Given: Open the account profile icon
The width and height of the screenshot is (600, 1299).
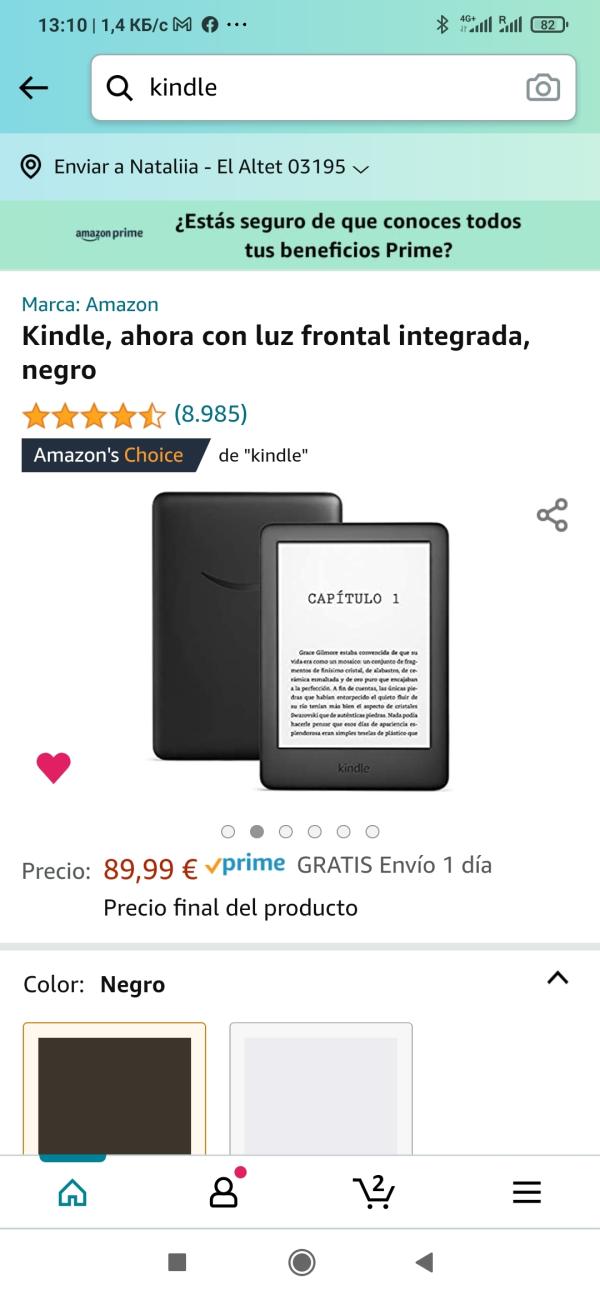Looking at the screenshot, I should pos(224,1190).
